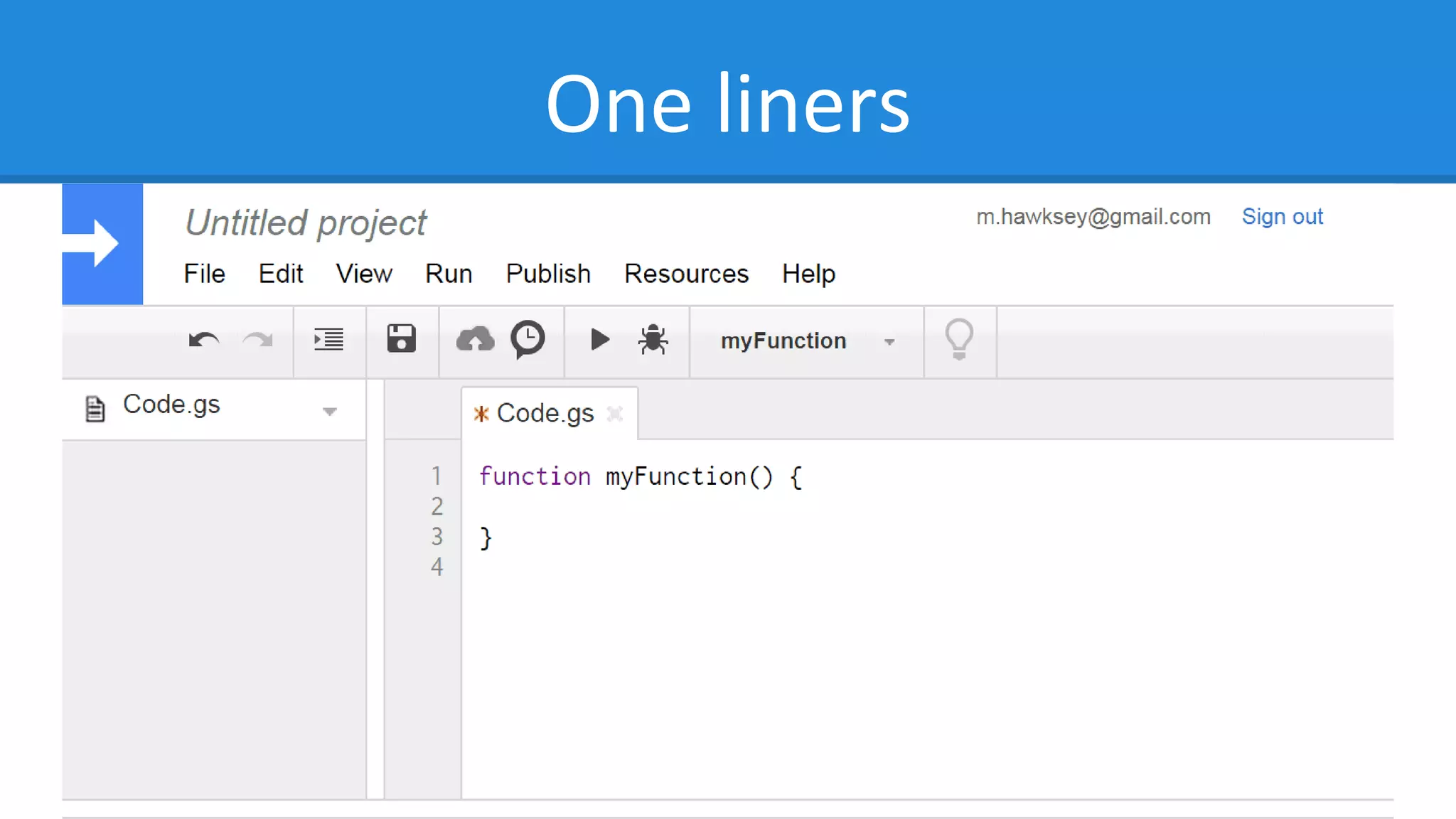Click the Redo arrow icon
Viewport: 1456px width, 819px height.
[x=257, y=341]
